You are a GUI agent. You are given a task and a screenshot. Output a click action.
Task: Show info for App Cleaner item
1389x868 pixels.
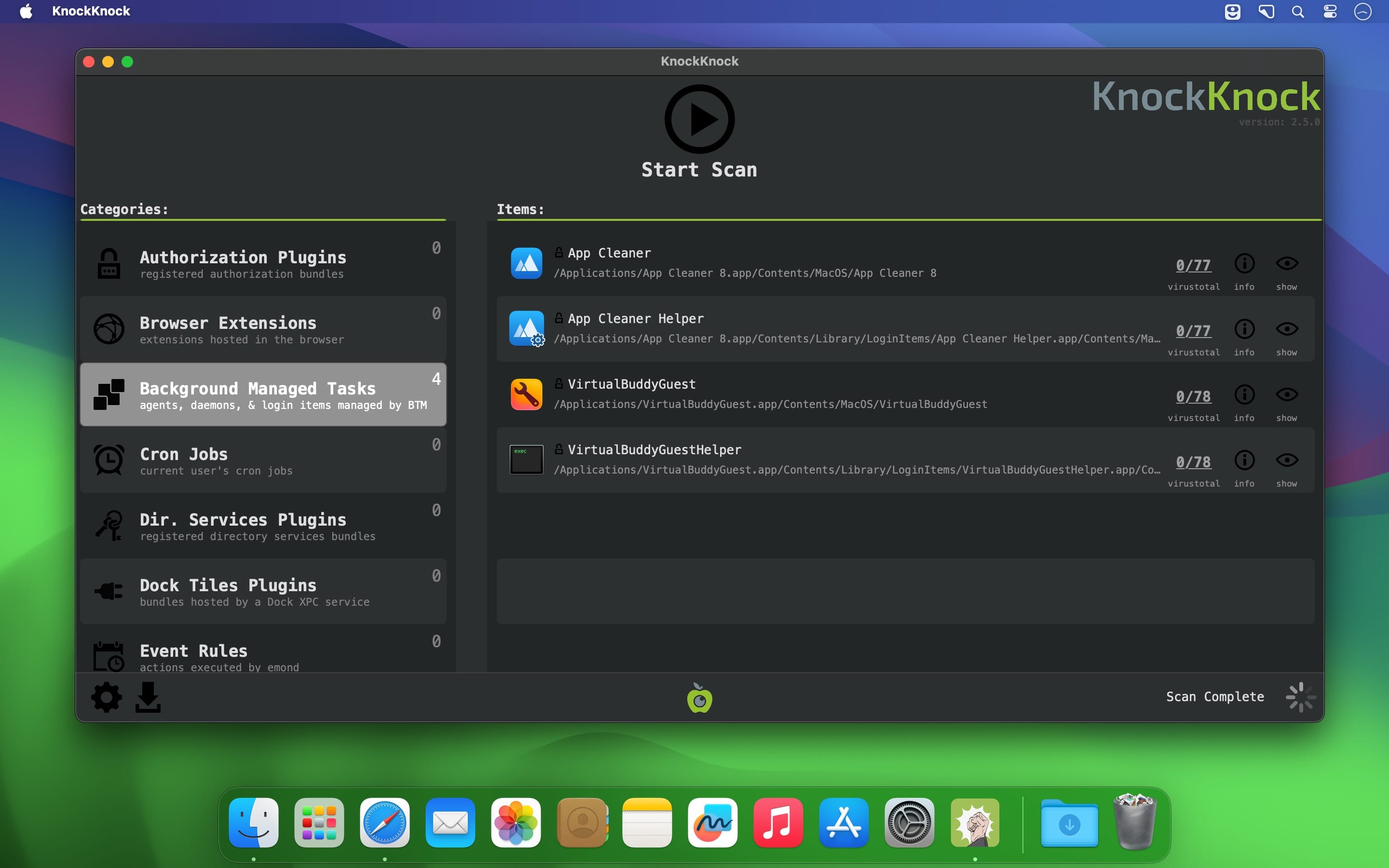1244,263
